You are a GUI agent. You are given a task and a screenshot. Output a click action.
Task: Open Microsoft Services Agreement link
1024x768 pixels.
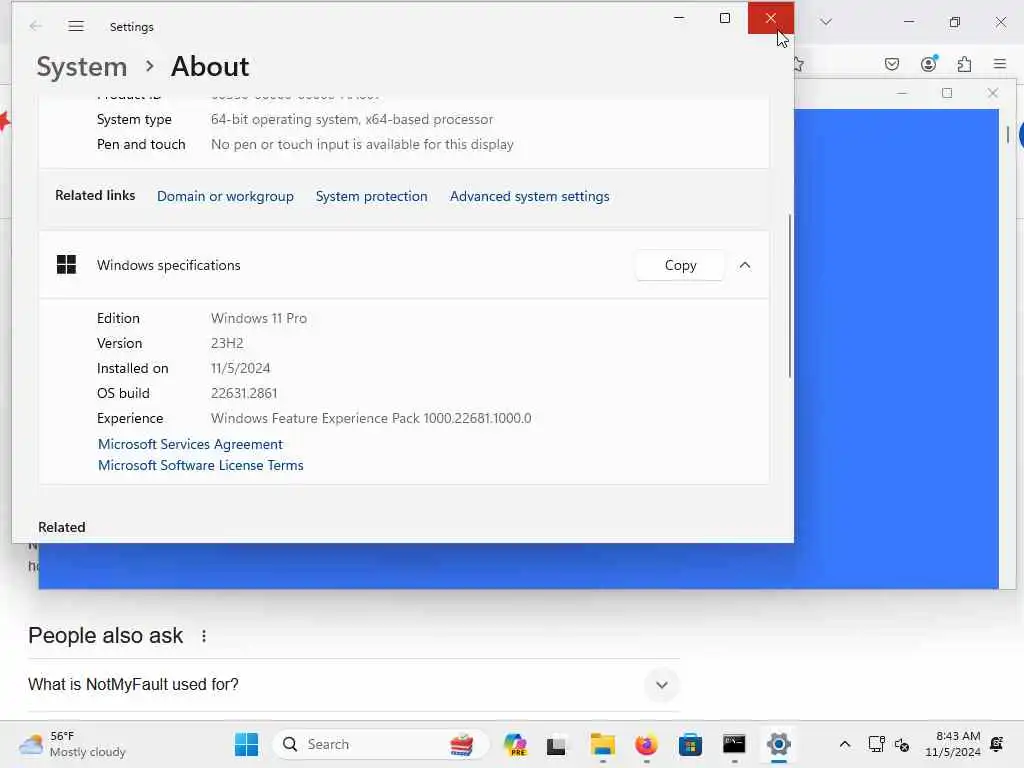[190, 444]
